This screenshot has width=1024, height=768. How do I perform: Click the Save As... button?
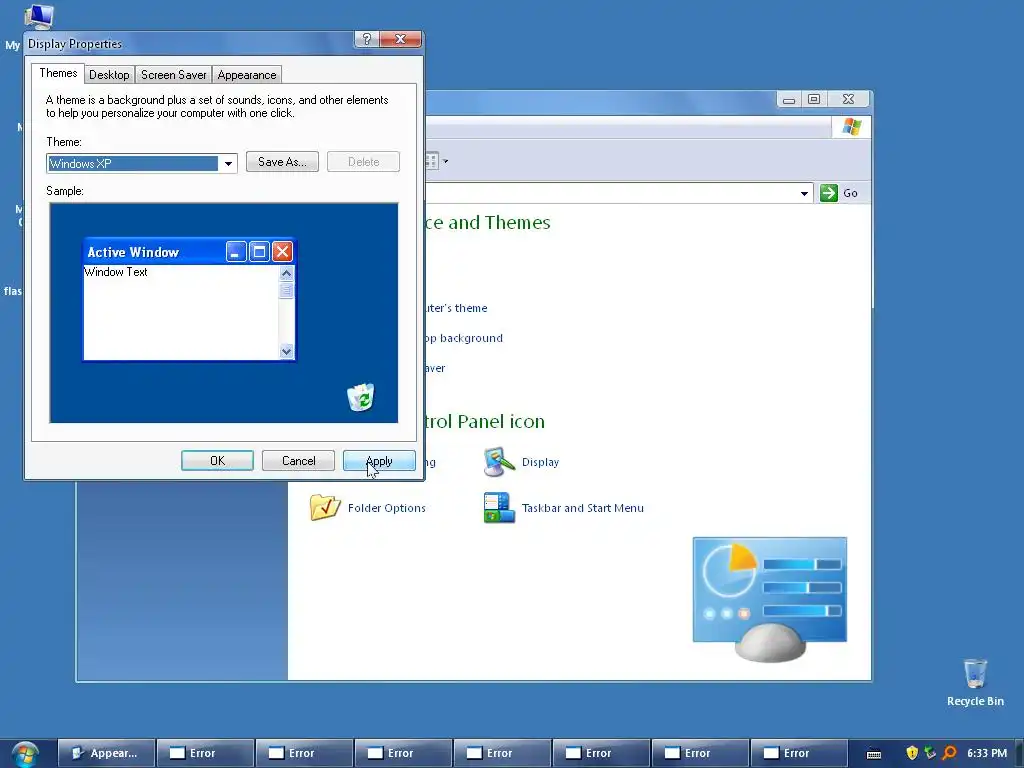282,162
